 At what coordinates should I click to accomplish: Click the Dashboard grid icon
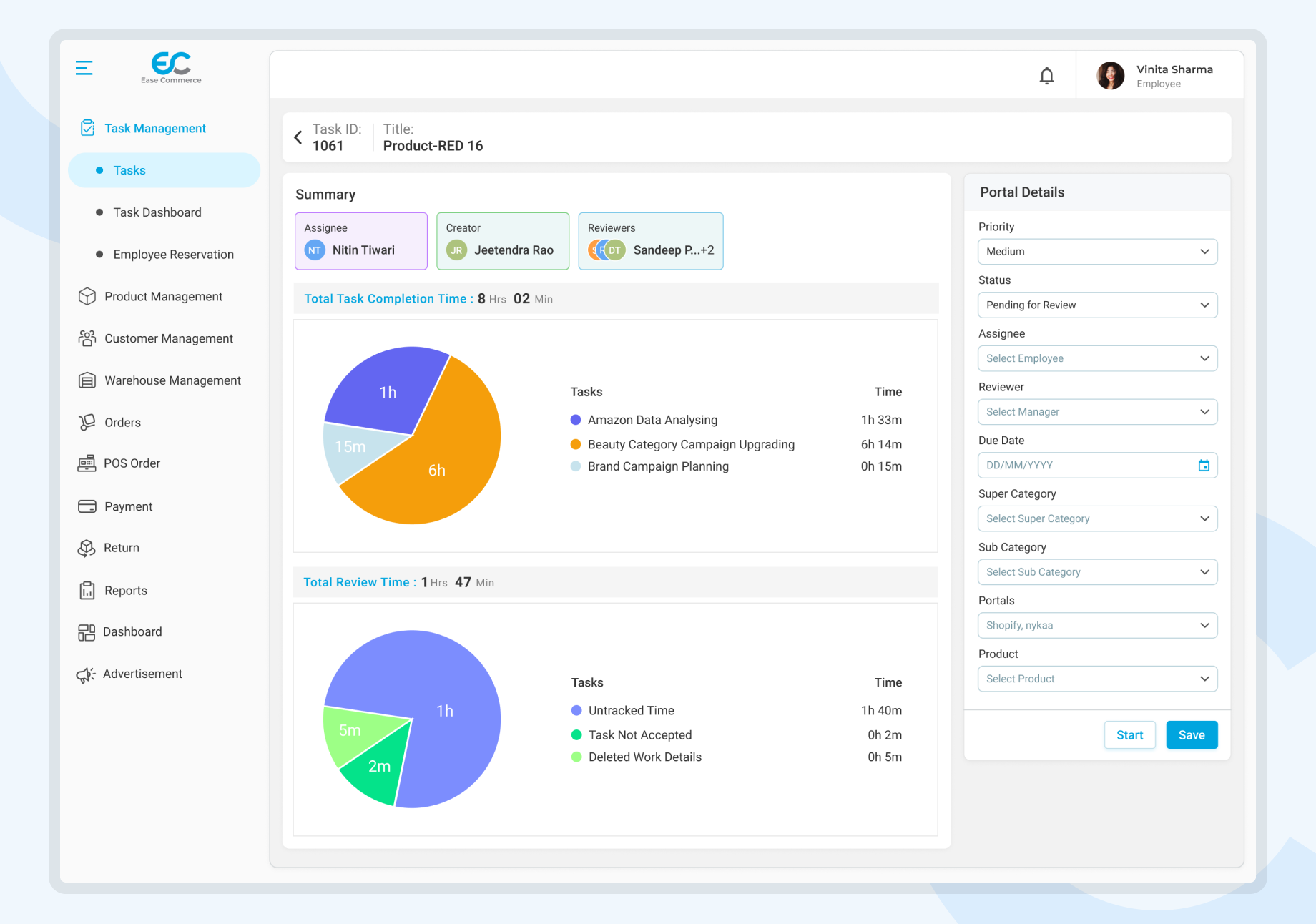pyautogui.click(x=87, y=632)
